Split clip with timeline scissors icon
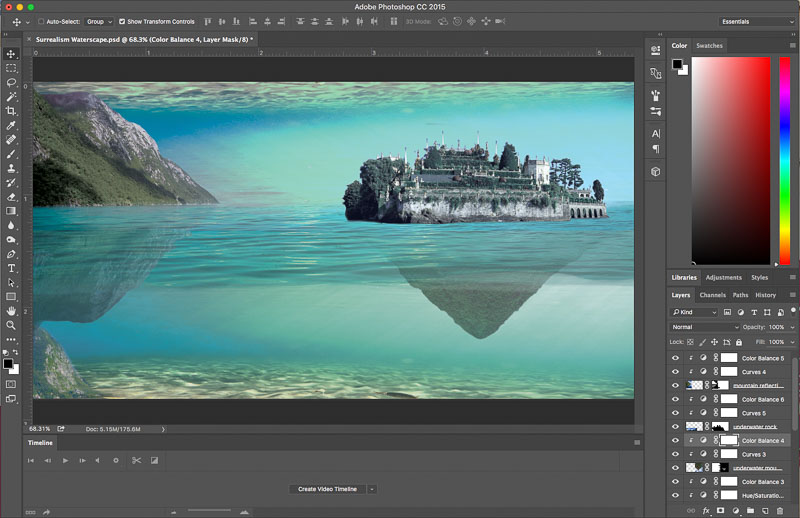This screenshot has height=518, width=800. [136, 460]
